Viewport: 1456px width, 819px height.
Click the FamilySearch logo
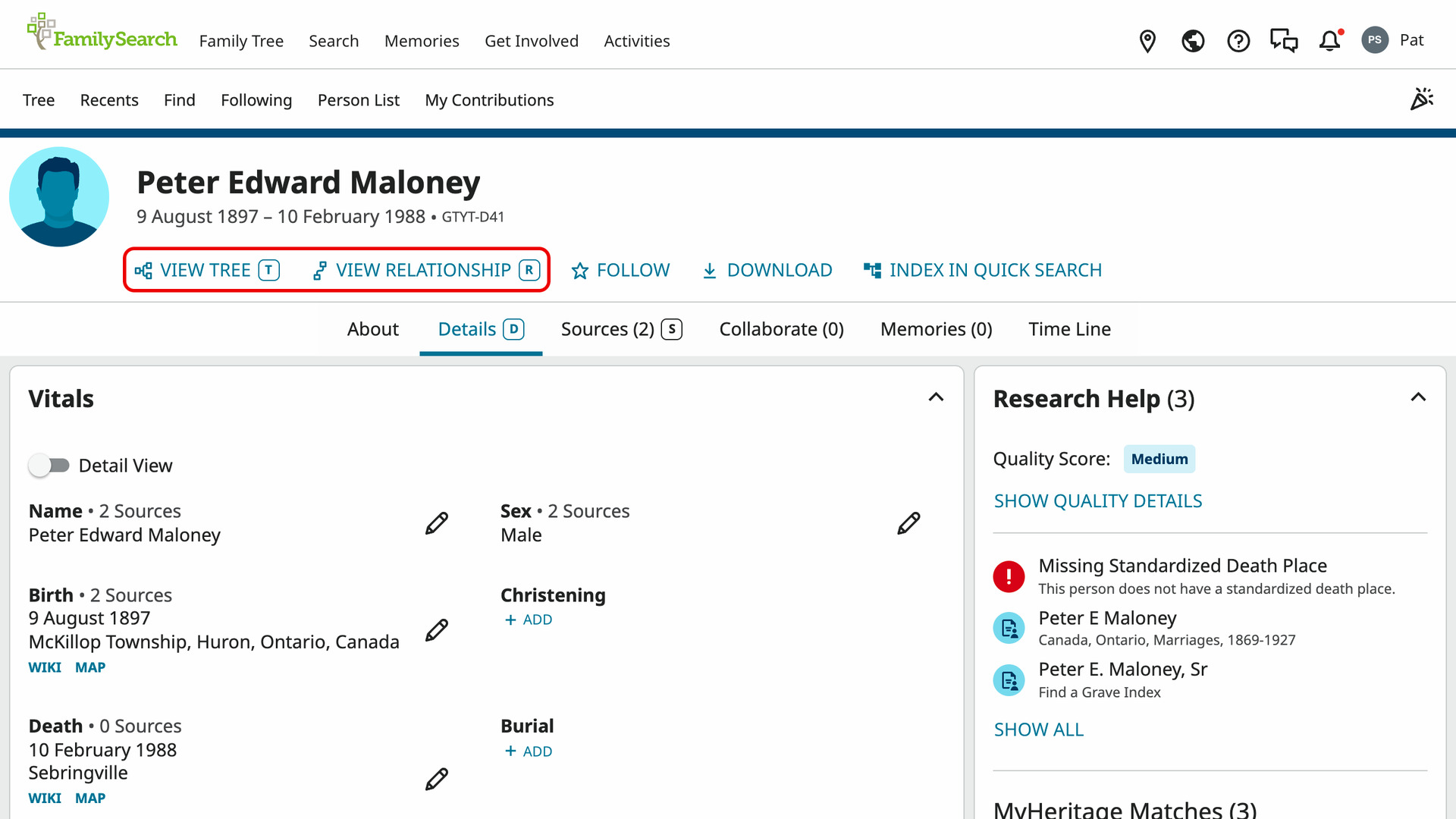click(102, 32)
